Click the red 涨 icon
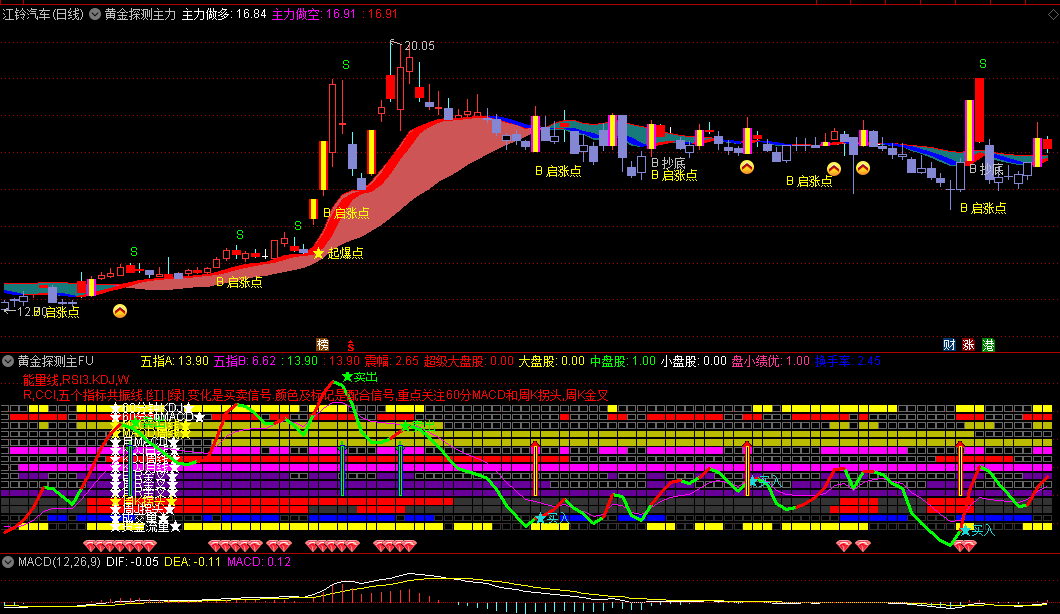The height and width of the screenshot is (614, 1060). tap(968, 345)
